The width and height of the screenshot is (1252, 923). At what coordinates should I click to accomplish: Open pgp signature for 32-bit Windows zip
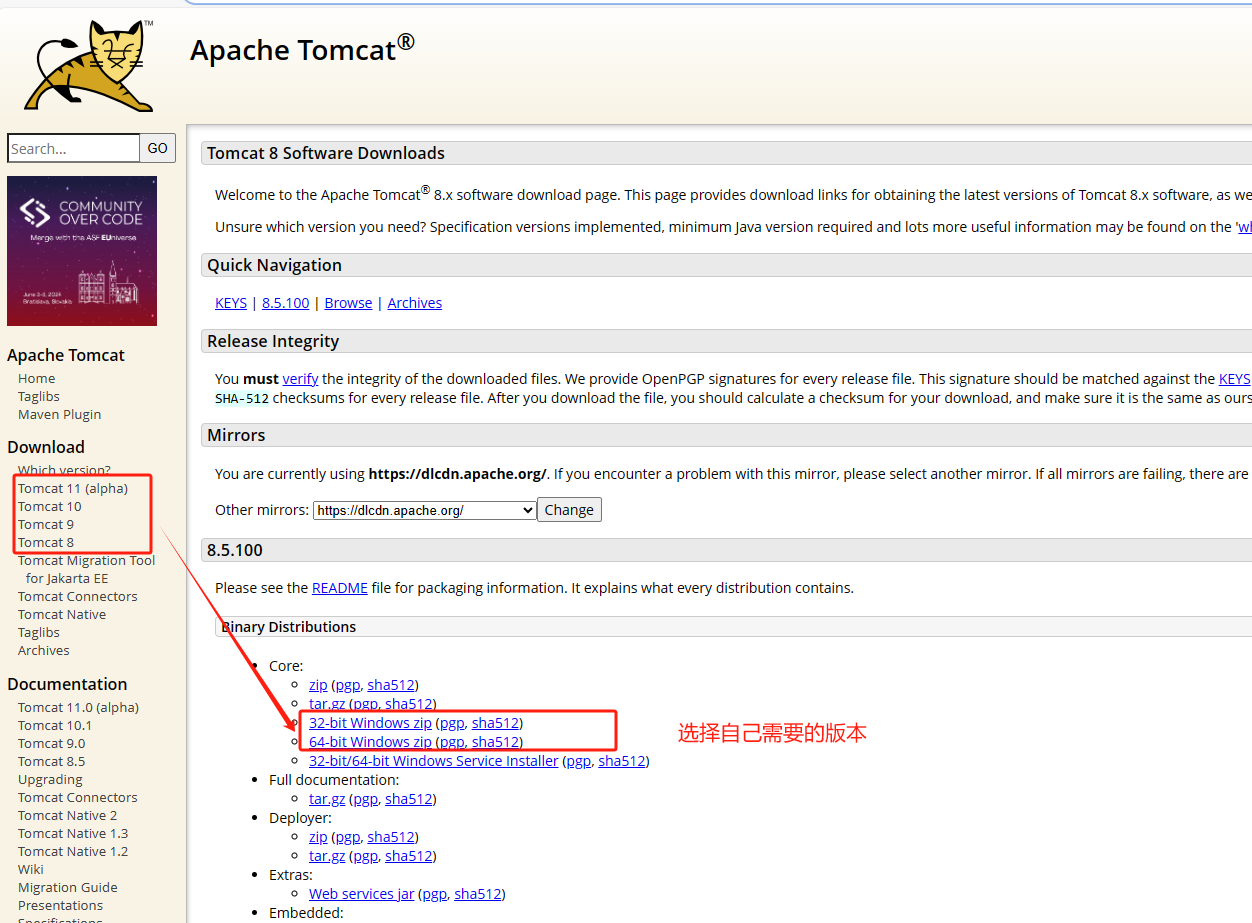[452, 723]
